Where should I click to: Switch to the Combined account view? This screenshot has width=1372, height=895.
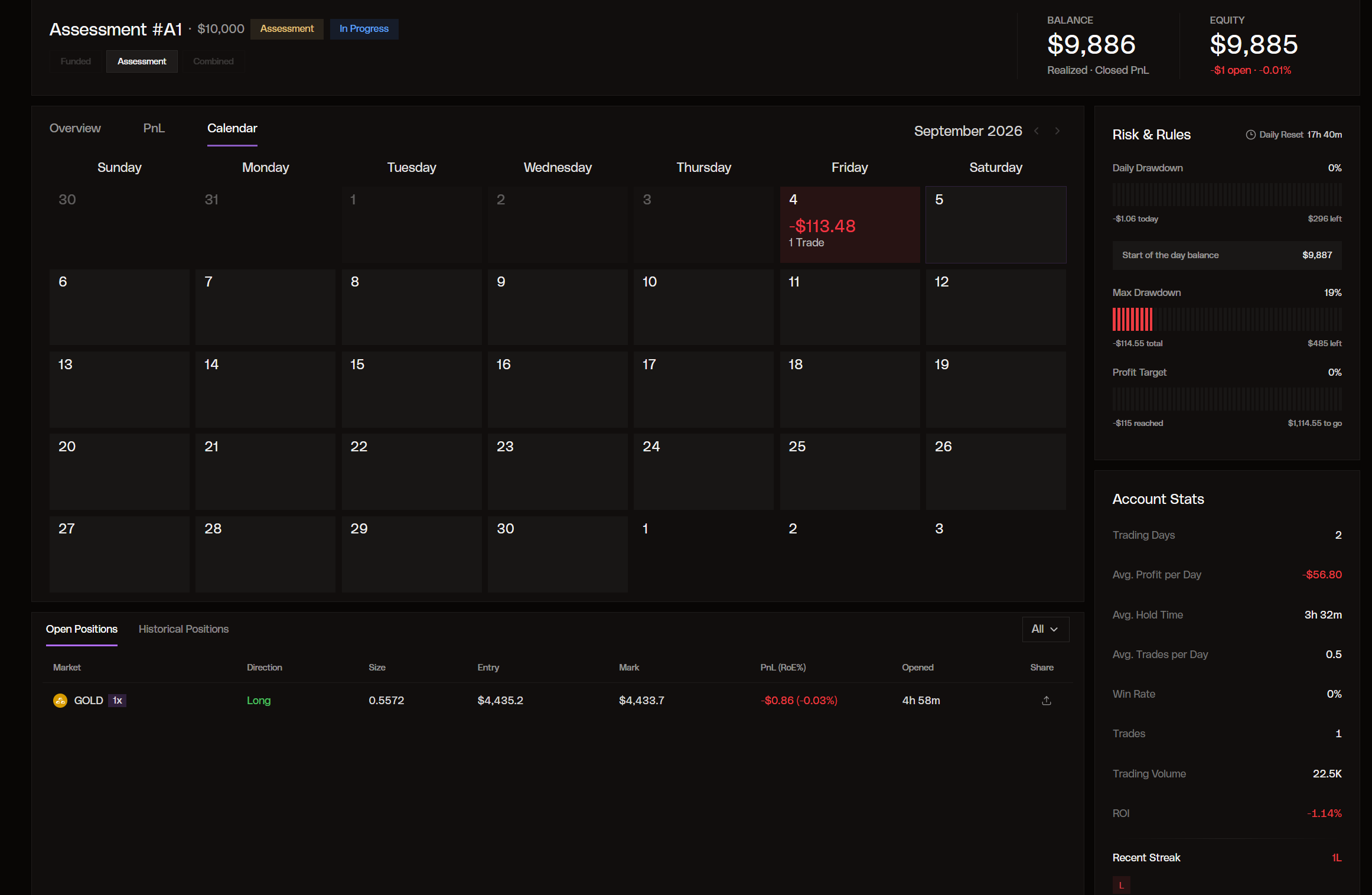coord(213,61)
